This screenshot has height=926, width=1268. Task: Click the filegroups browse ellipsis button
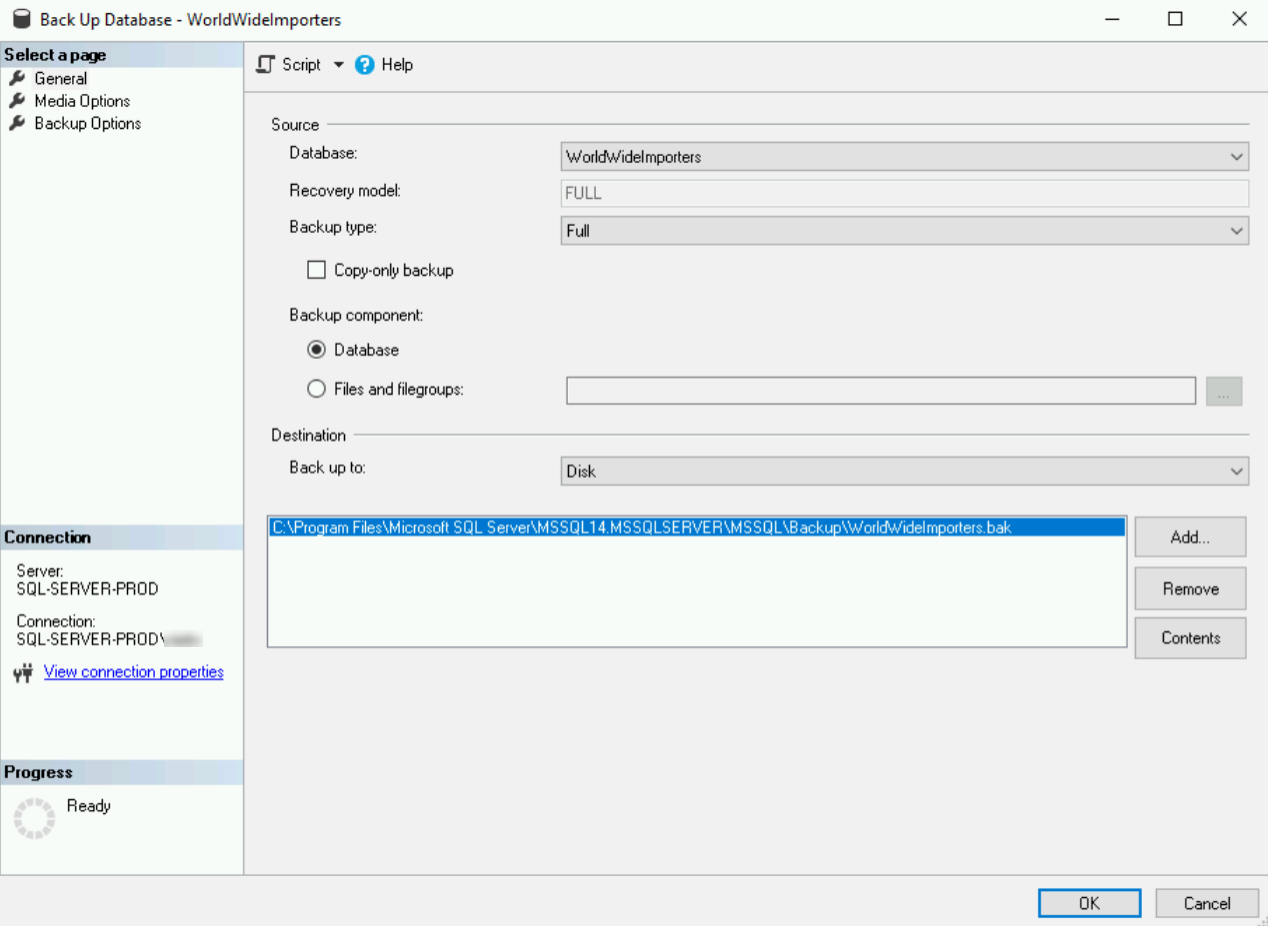(x=1224, y=390)
